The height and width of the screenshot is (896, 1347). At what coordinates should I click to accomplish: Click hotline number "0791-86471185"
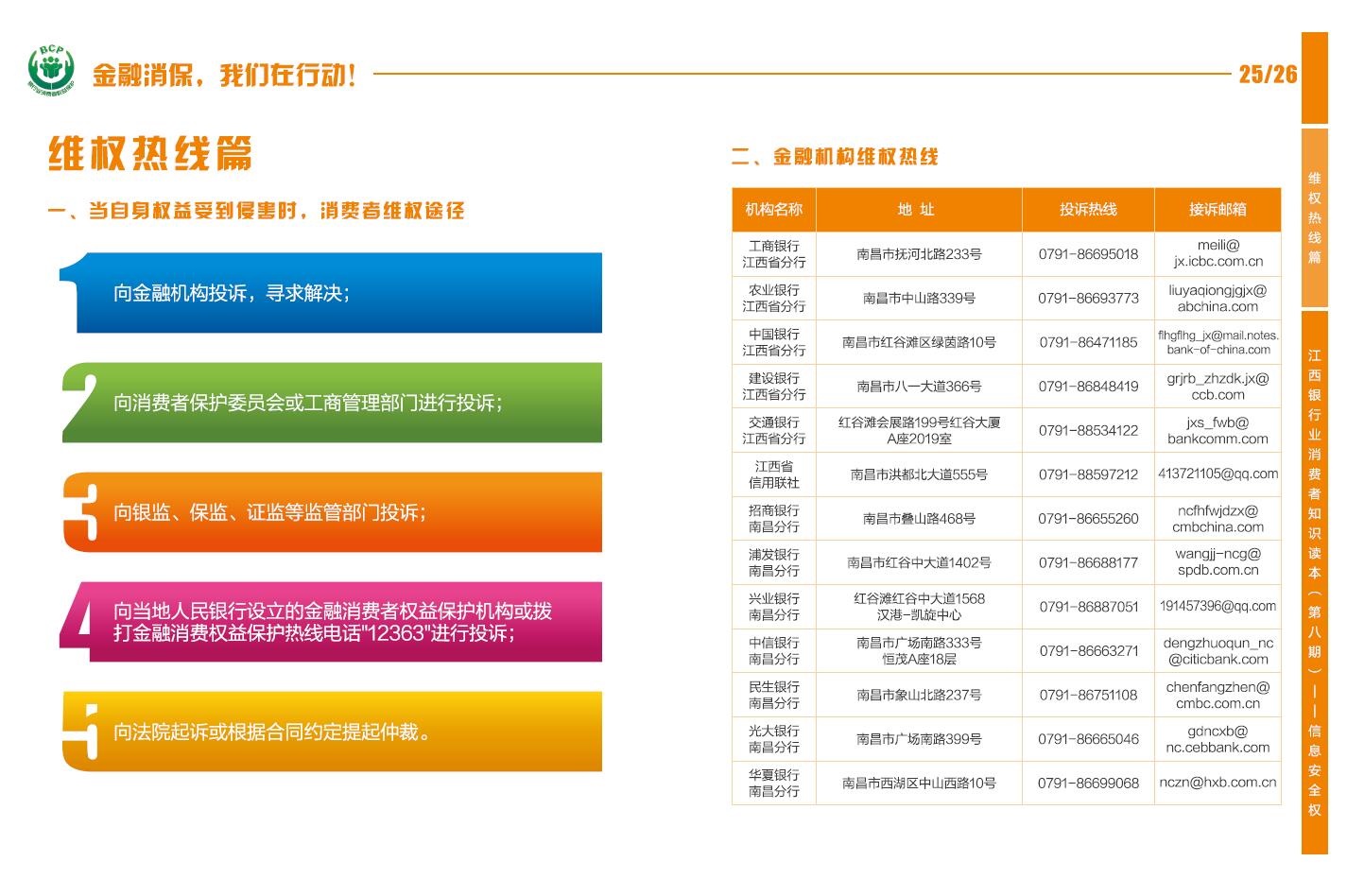(1088, 342)
